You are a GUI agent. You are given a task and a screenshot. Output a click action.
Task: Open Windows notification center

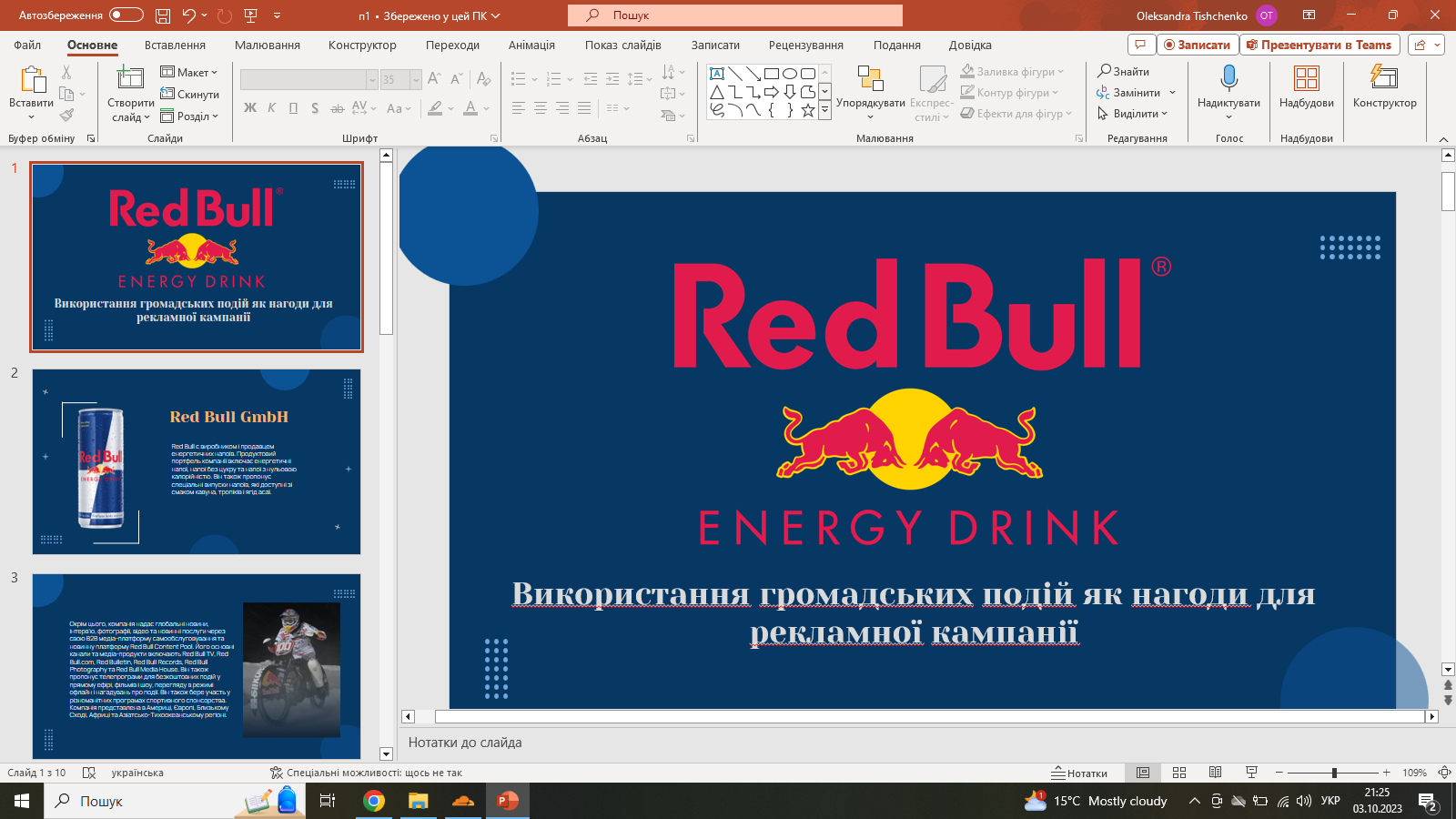point(1428,802)
